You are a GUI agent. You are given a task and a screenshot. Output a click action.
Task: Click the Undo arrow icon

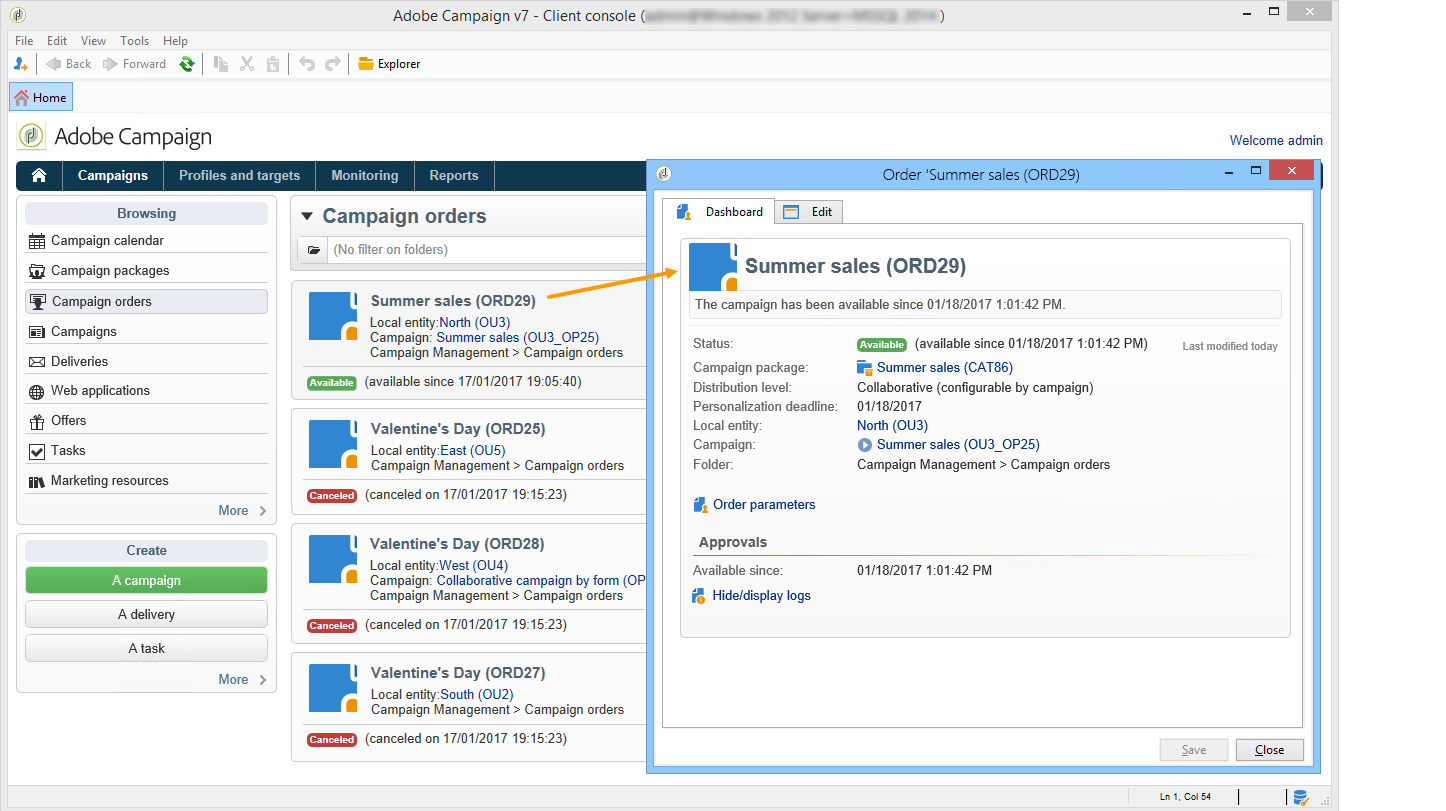point(307,64)
